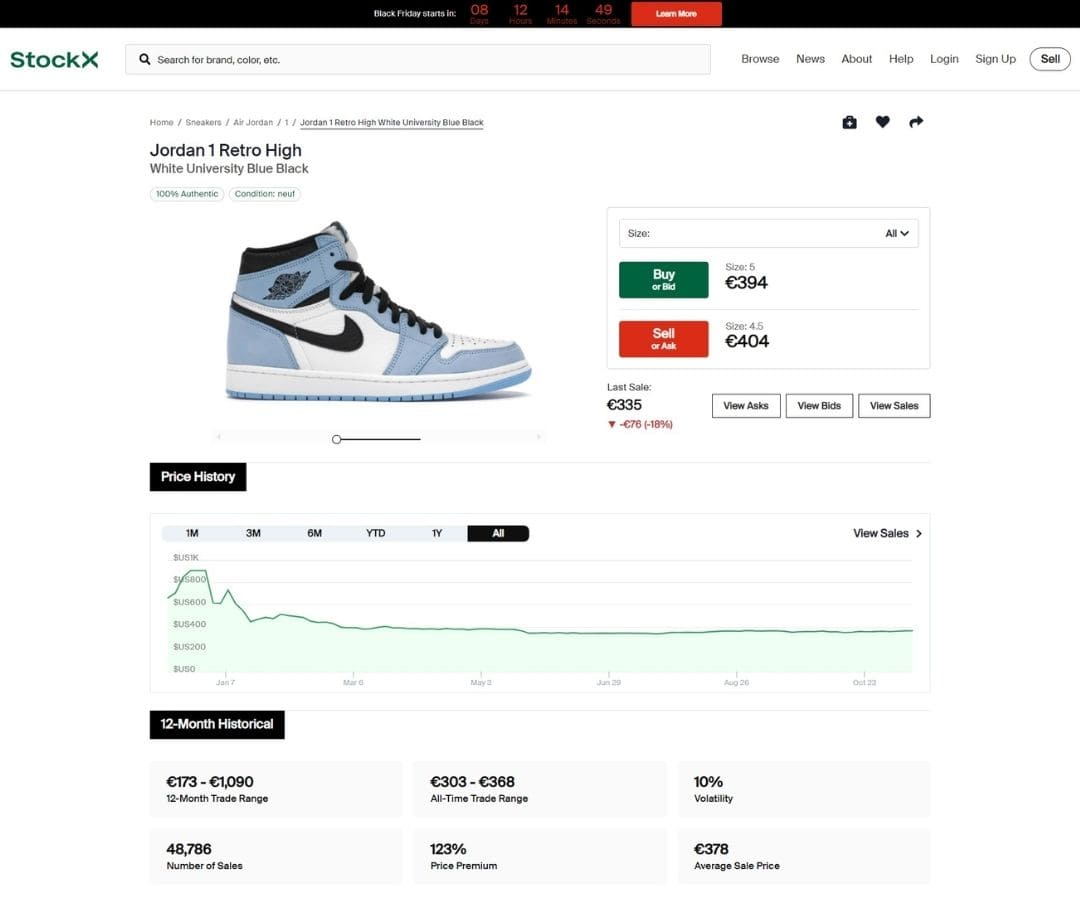Click the View Sales chevron arrow
Viewport: 1080px width, 900px height.
[x=919, y=534]
